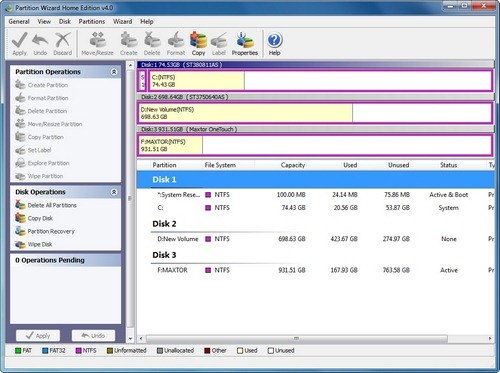Choose Copy Disk operation
500x373 pixels.
coord(34,218)
